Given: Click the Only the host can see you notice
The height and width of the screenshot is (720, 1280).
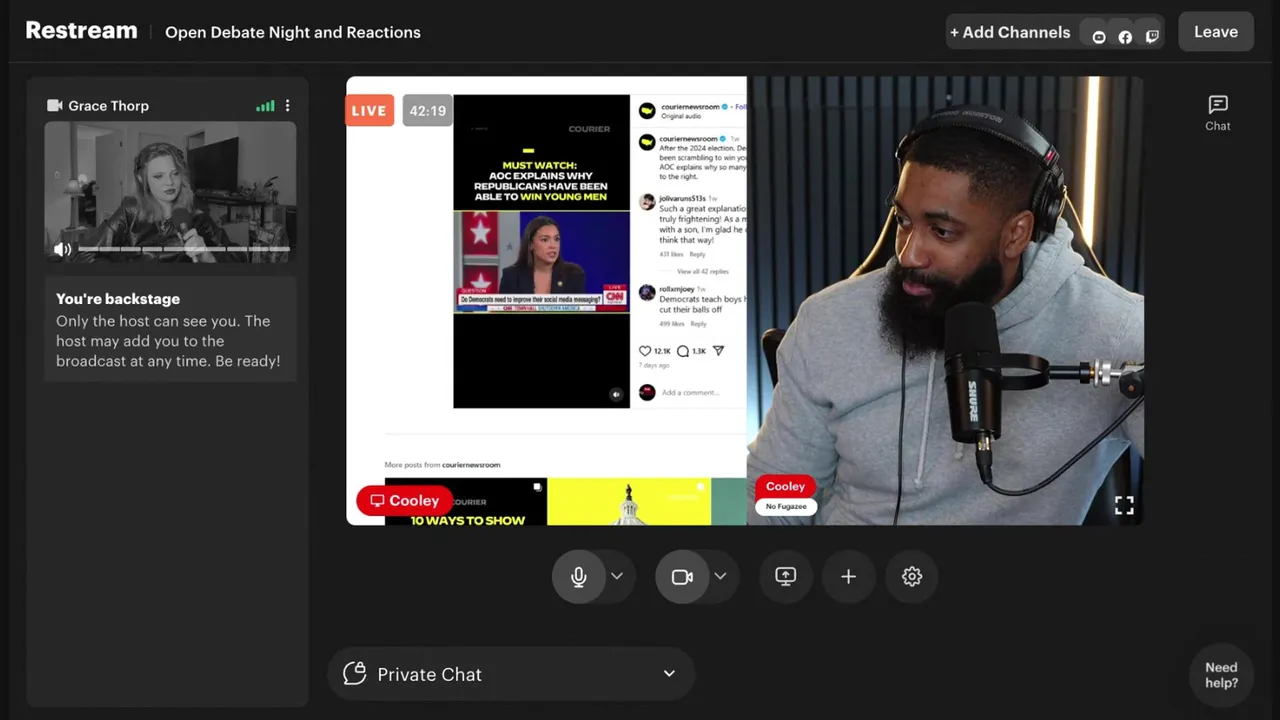Looking at the screenshot, I should click(168, 341).
